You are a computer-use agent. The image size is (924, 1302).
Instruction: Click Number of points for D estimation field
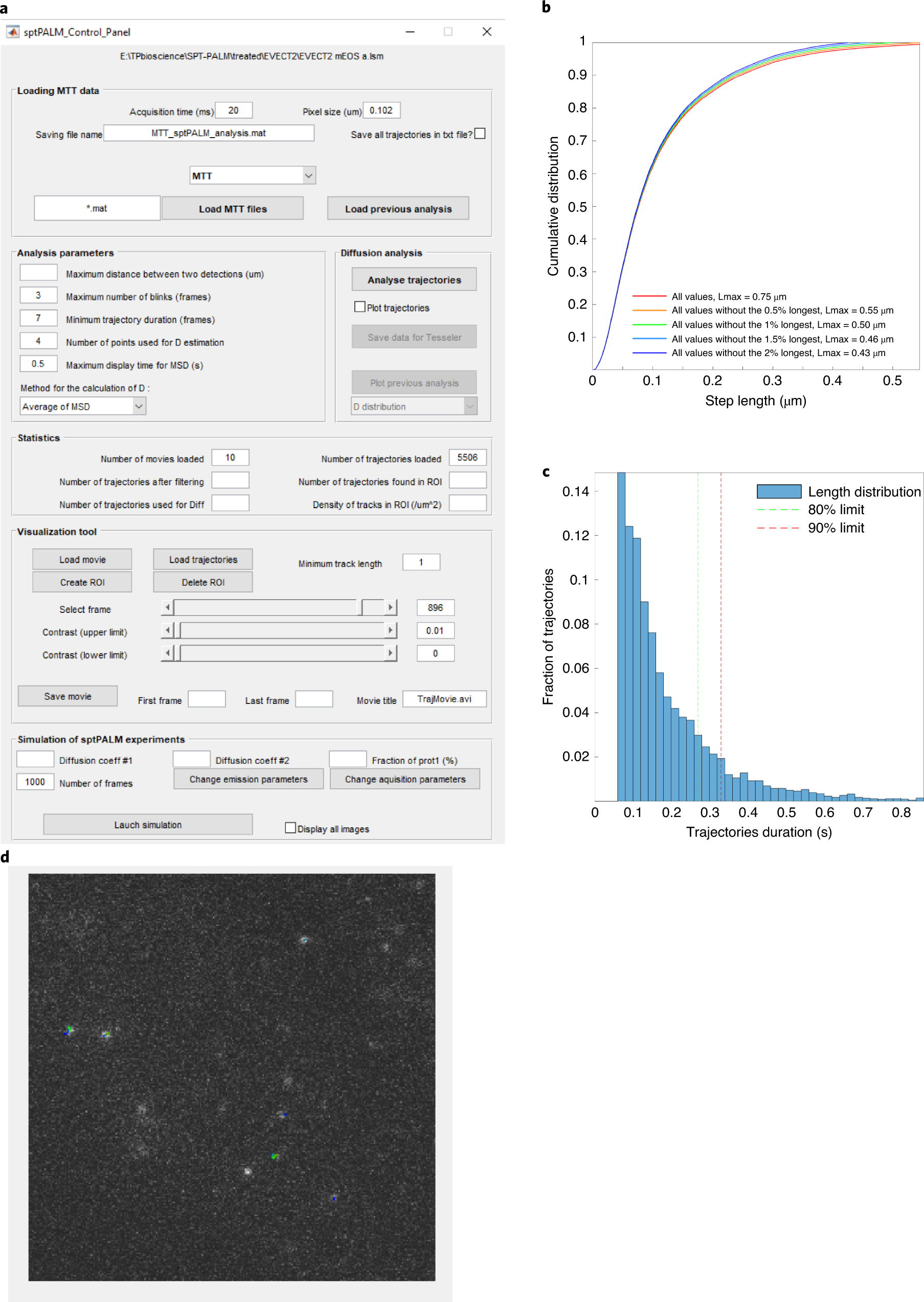tap(38, 341)
